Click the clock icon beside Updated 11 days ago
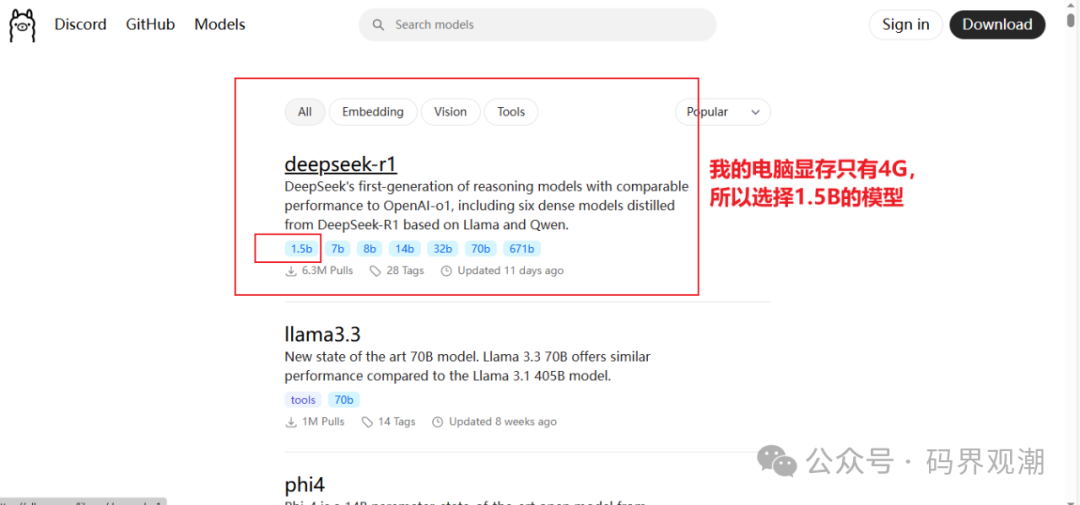Viewport: 1080px width, 505px height. (446, 271)
